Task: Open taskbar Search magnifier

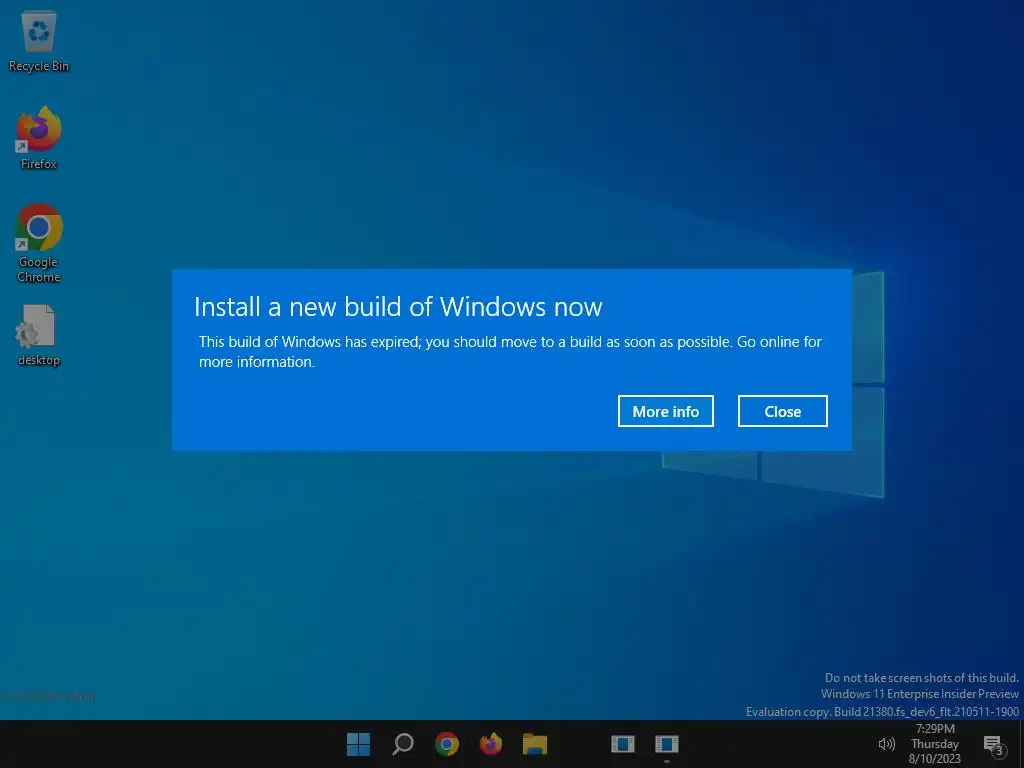Action: coord(403,744)
